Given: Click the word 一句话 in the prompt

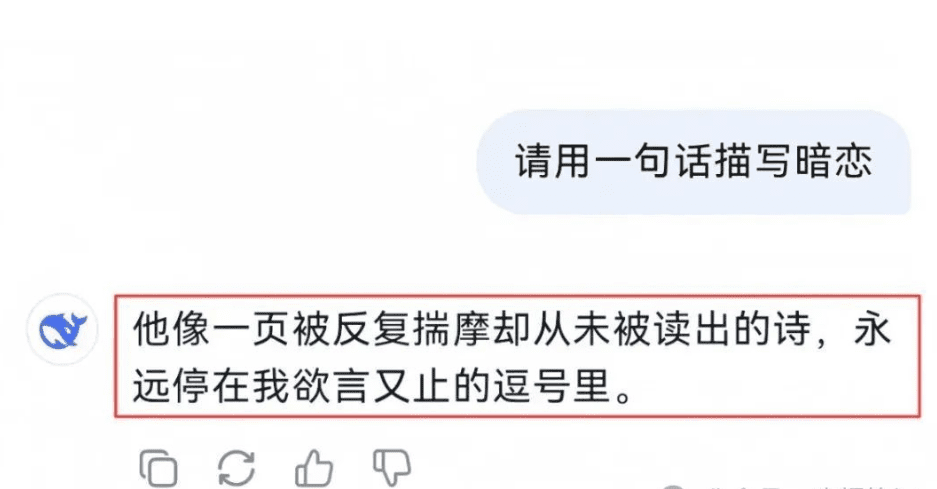Looking at the screenshot, I should pyautogui.click(x=654, y=161).
